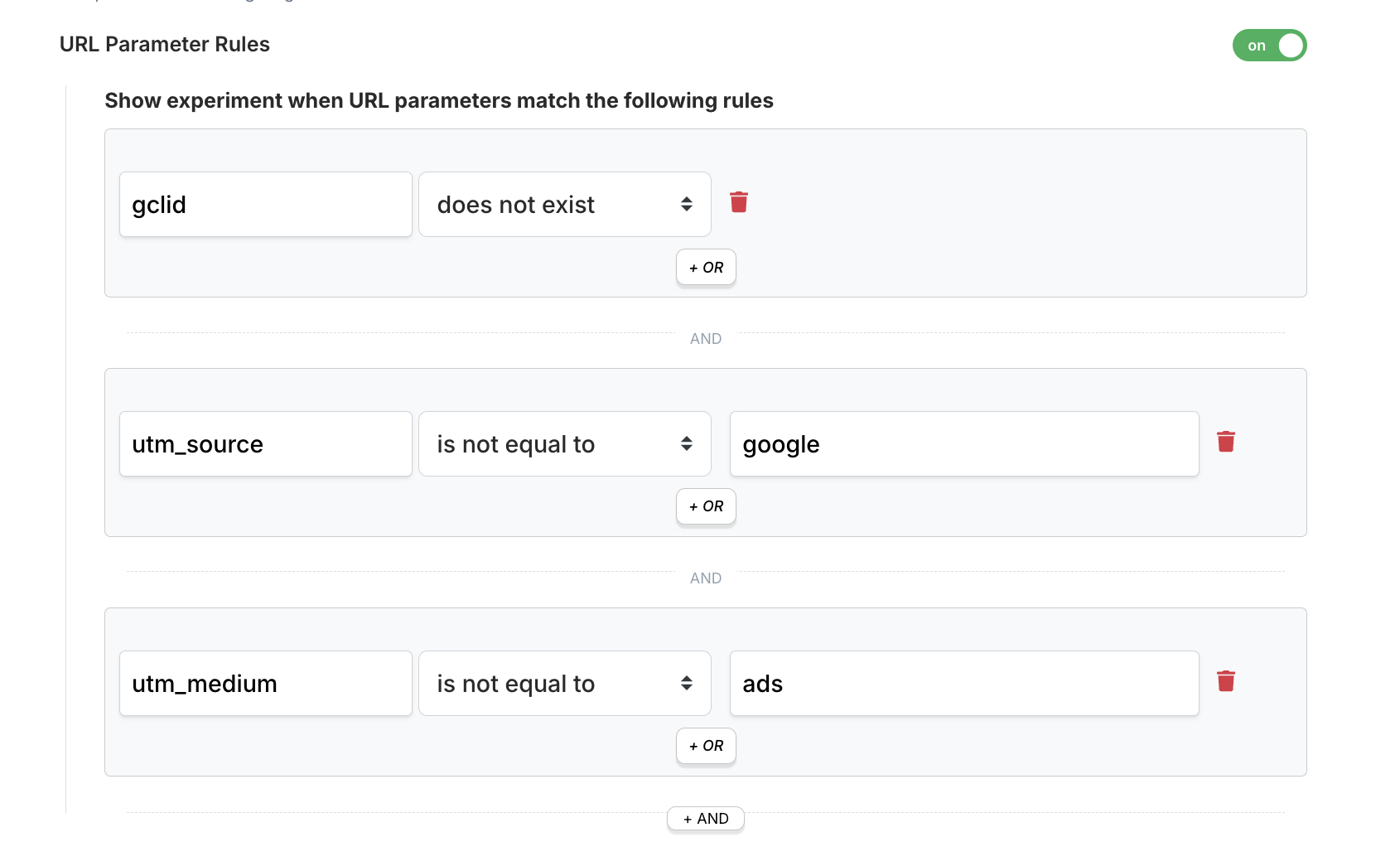The image size is (1400, 842).
Task: Add OR condition to utm_source rule
Action: pyautogui.click(x=706, y=506)
